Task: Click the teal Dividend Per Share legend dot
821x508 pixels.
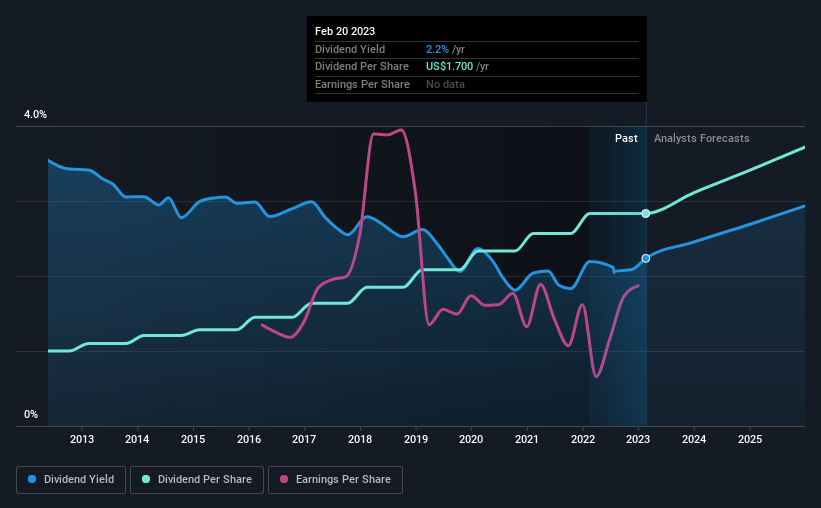Action: pyautogui.click(x=146, y=479)
